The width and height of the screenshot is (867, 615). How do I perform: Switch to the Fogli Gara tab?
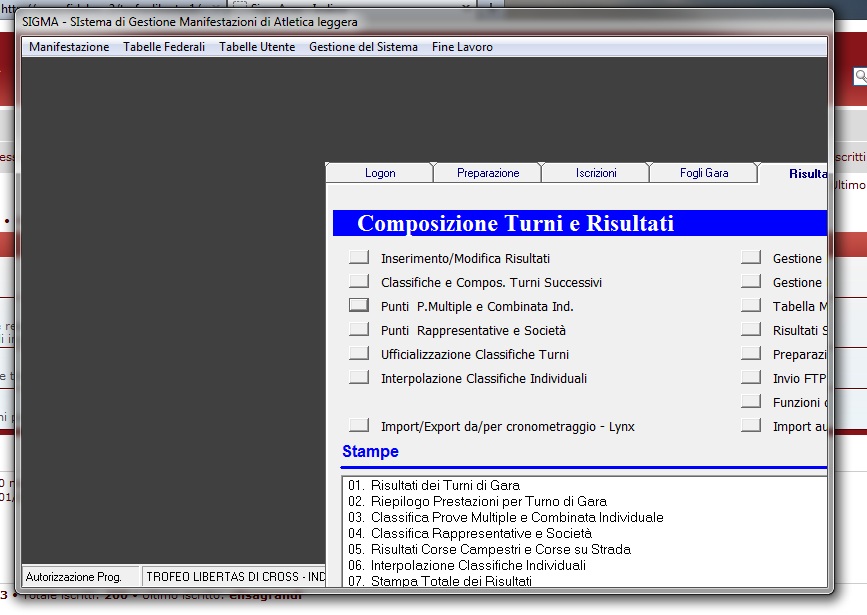pyautogui.click(x=703, y=173)
